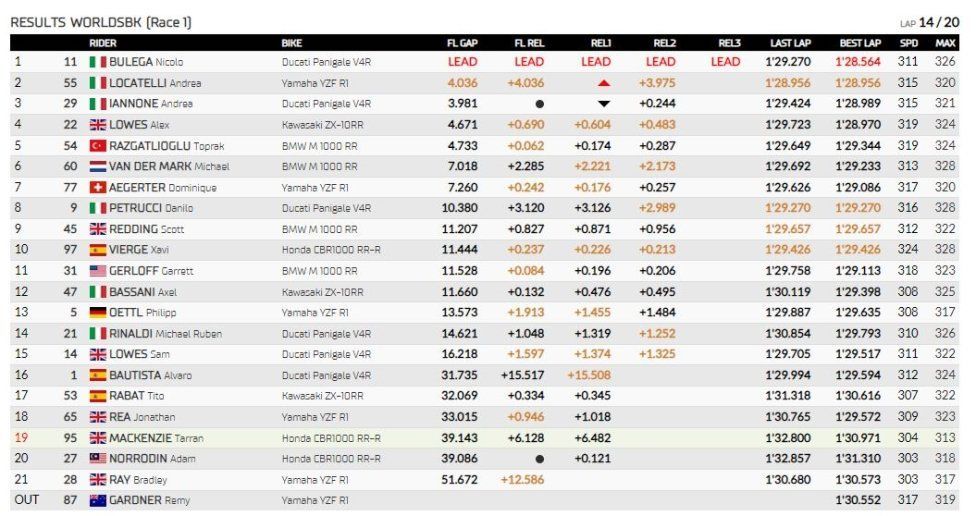
Task: Click the REL1 column header
Action: [x=601, y=43]
